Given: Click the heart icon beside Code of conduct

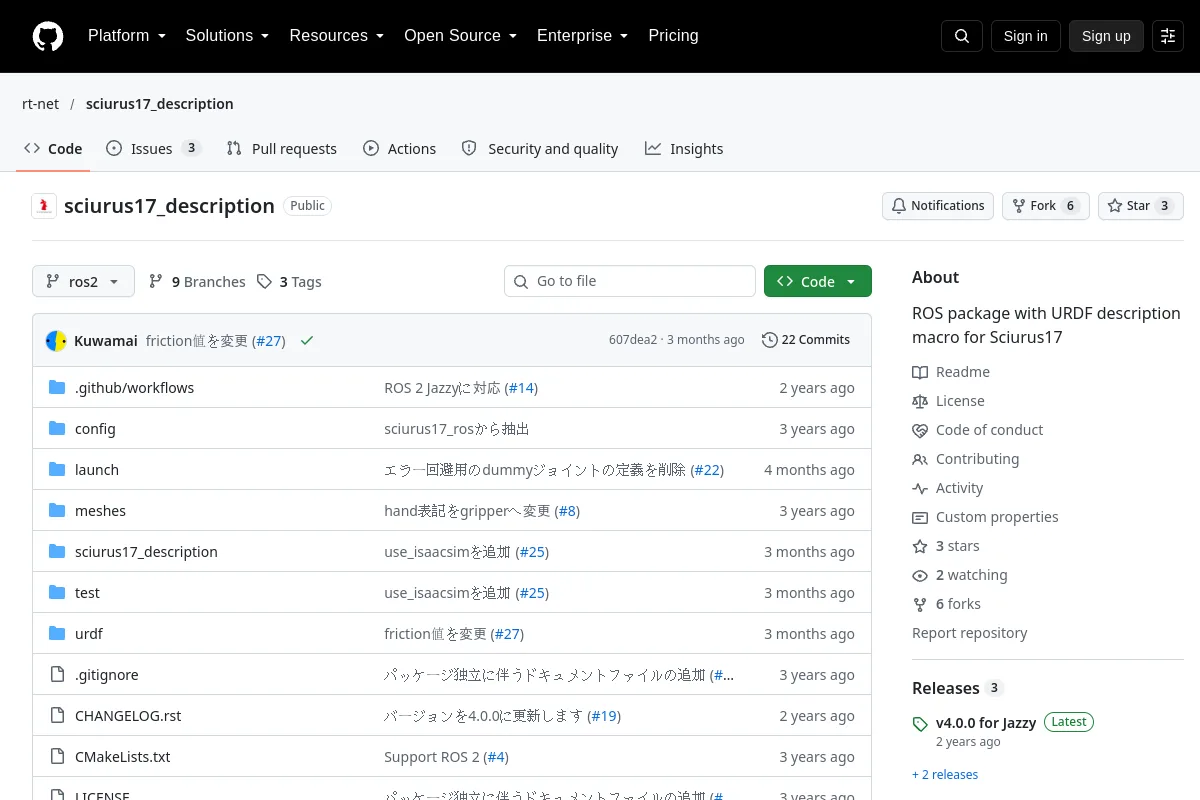Looking at the screenshot, I should point(920,430).
